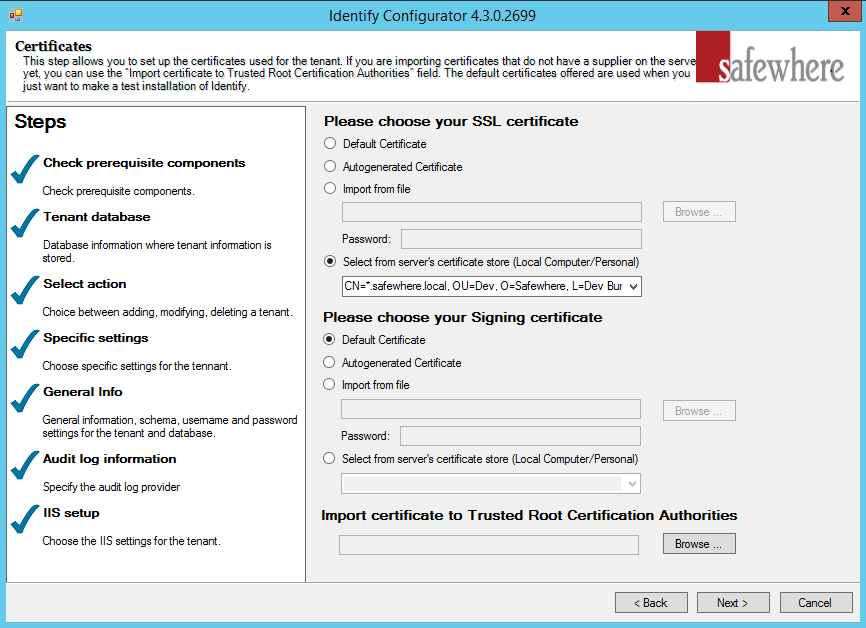866x628 pixels.
Task: Click the Back button
Action: pyautogui.click(x=651, y=603)
